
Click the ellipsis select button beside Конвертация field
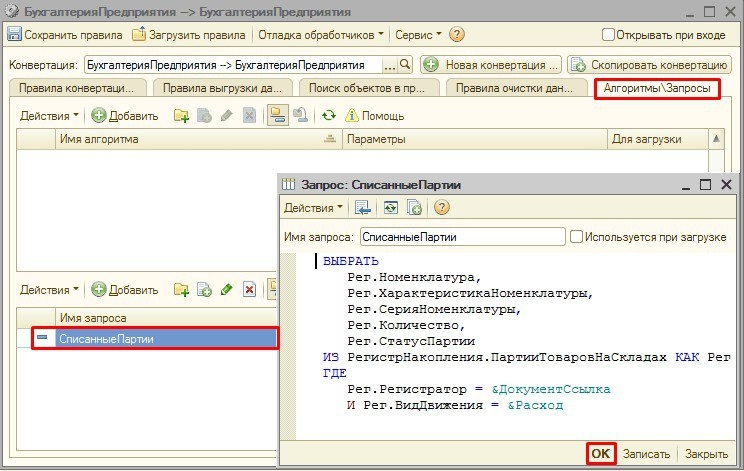(389, 65)
